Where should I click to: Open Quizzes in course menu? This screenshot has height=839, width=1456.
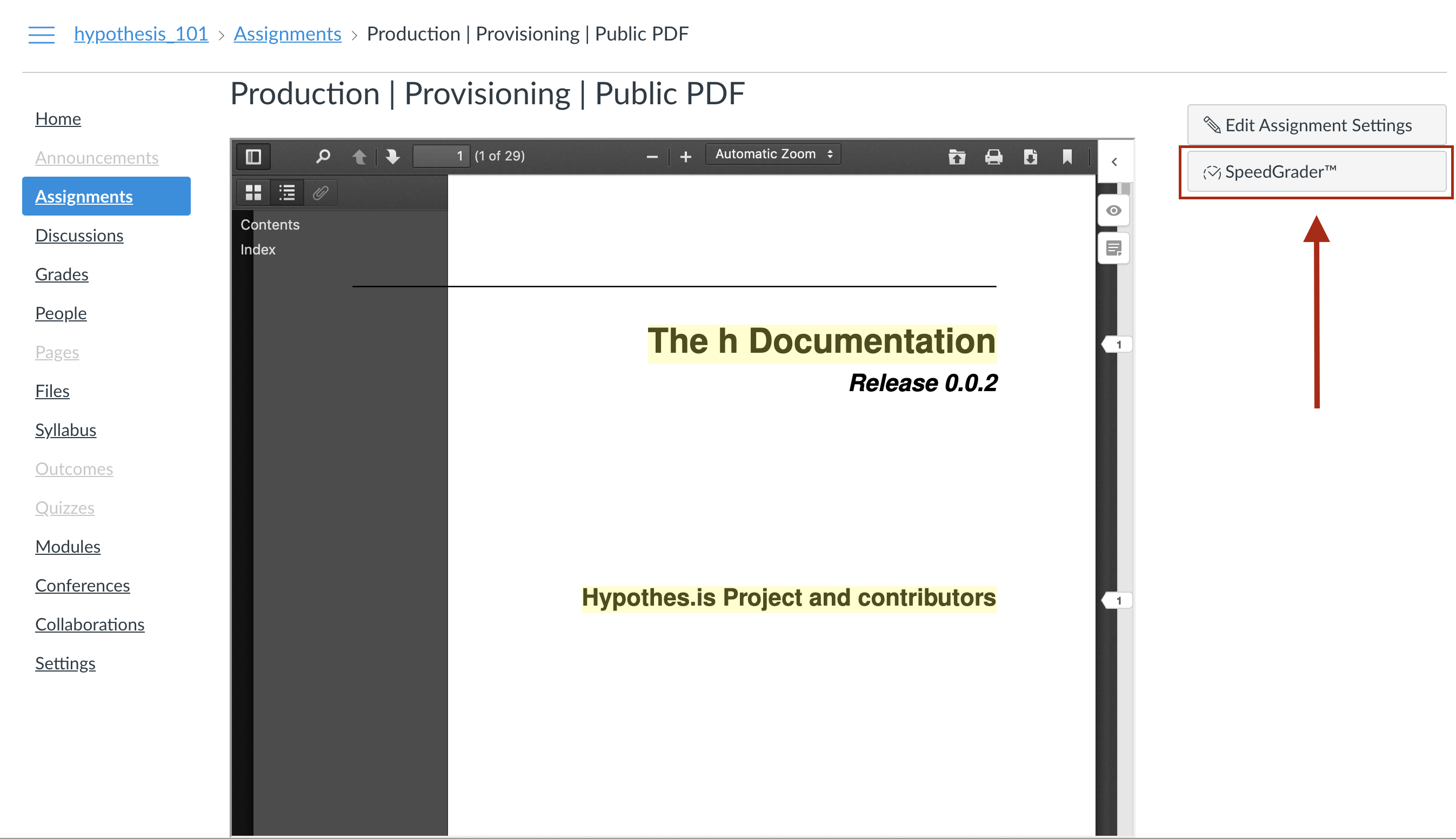(x=64, y=508)
